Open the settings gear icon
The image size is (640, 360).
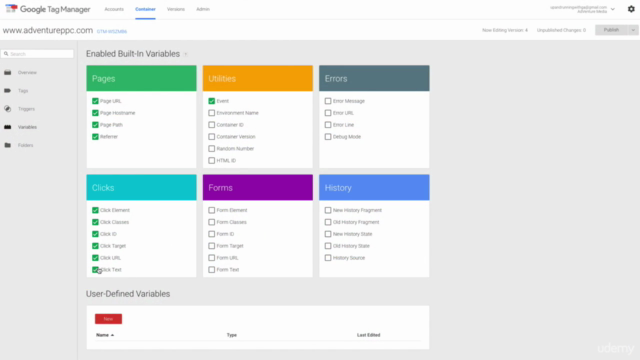(x=631, y=9)
